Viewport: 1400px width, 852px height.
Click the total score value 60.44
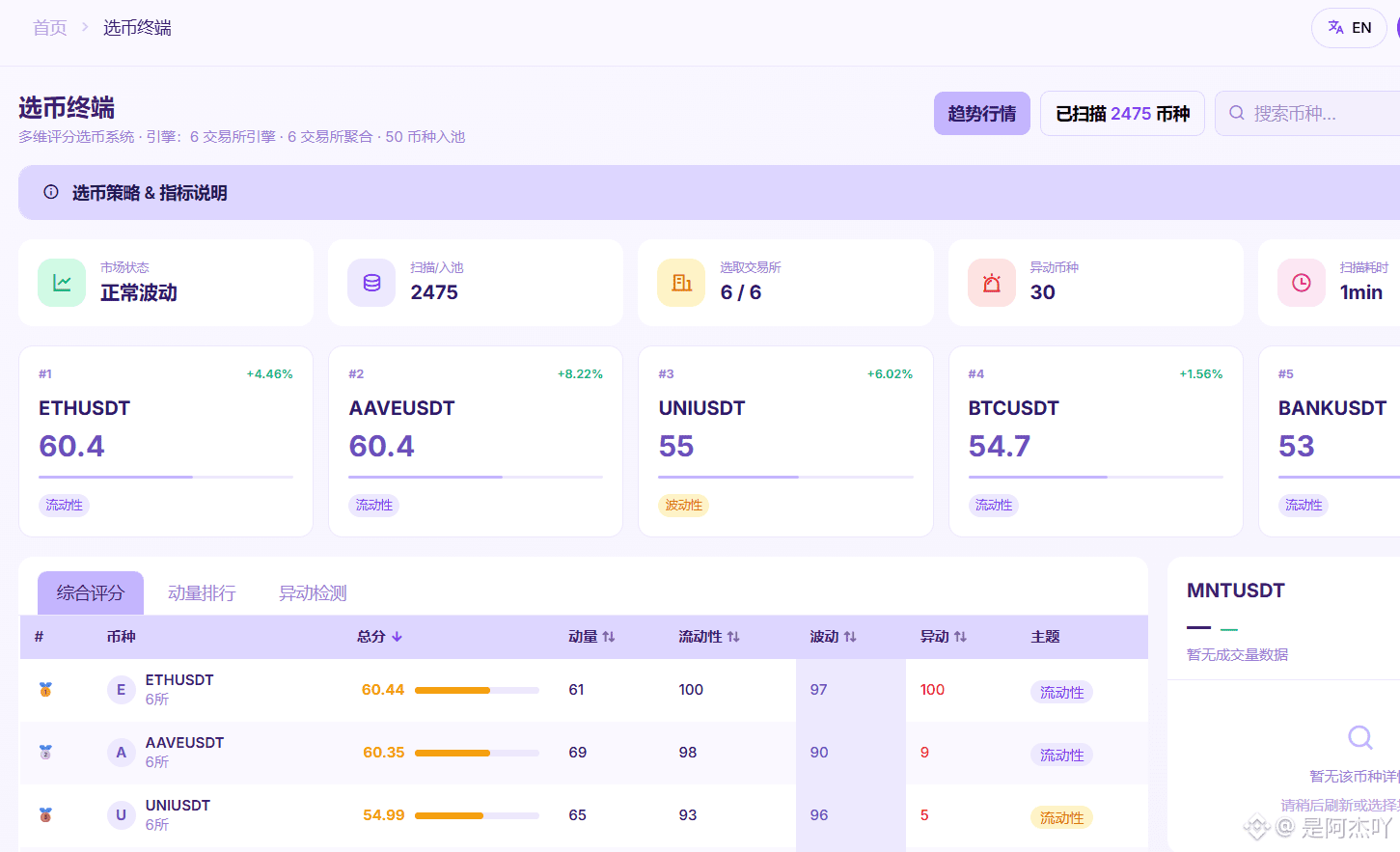click(383, 690)
